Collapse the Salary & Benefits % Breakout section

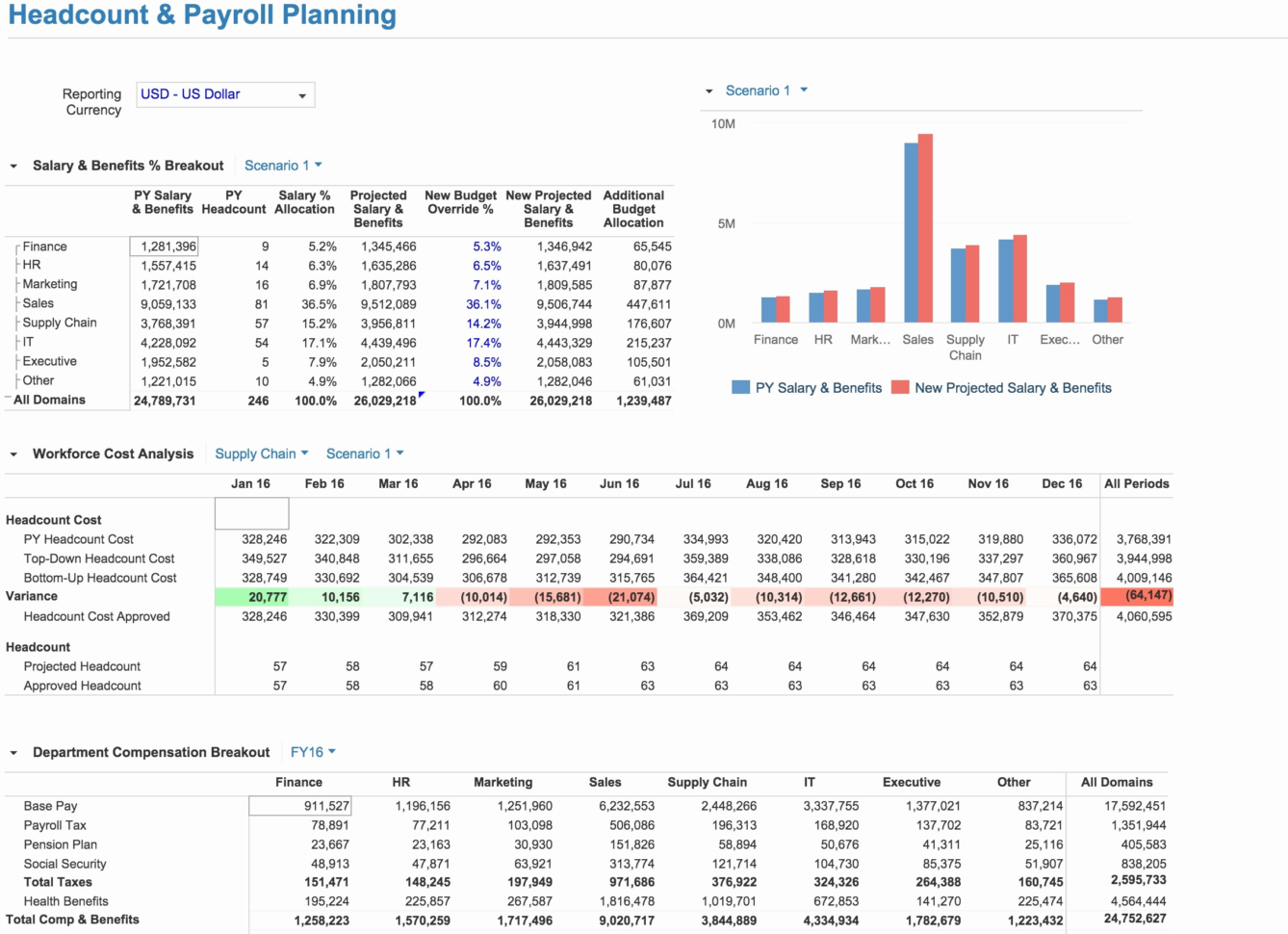point(13,165)
